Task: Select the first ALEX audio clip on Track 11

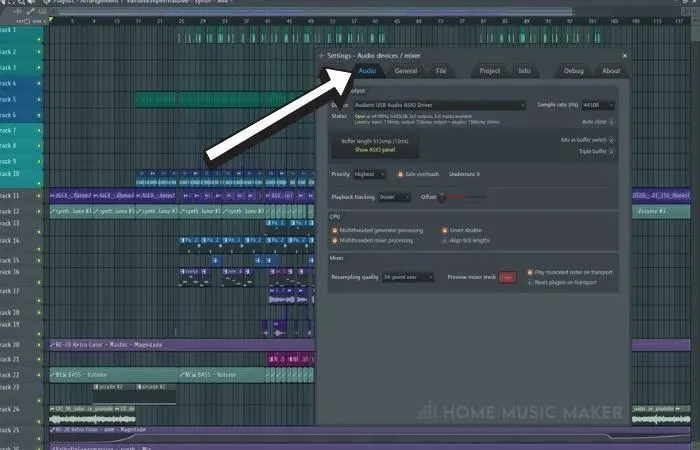Action: pos(71,196)
